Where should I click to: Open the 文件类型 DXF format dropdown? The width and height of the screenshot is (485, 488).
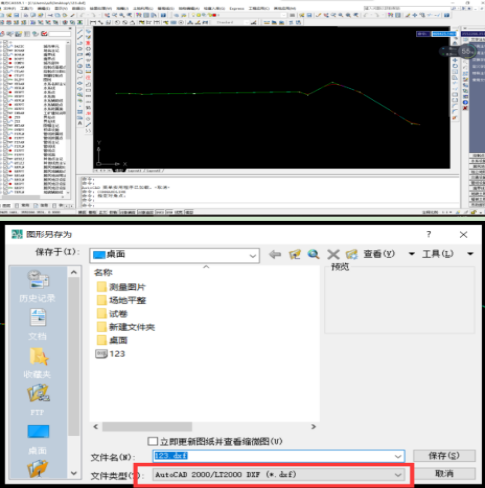279,474
